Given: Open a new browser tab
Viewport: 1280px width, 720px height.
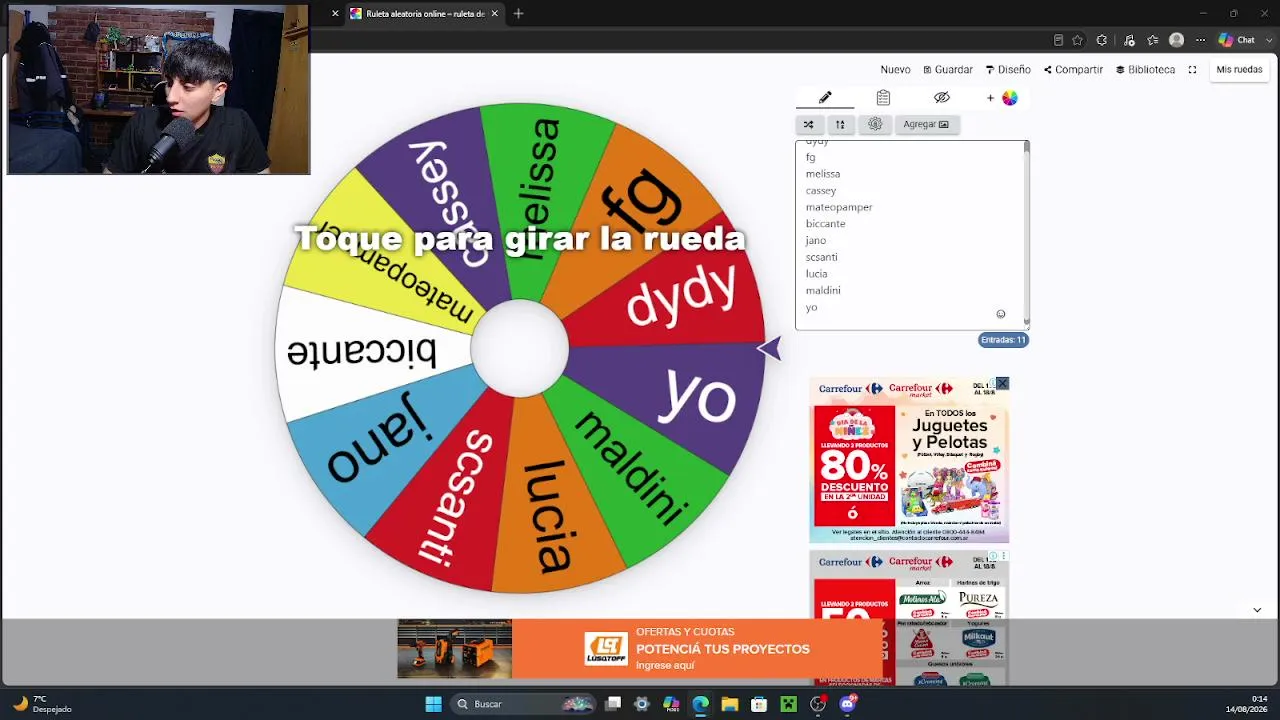Looking at the screenshot, I should (518, 14).
